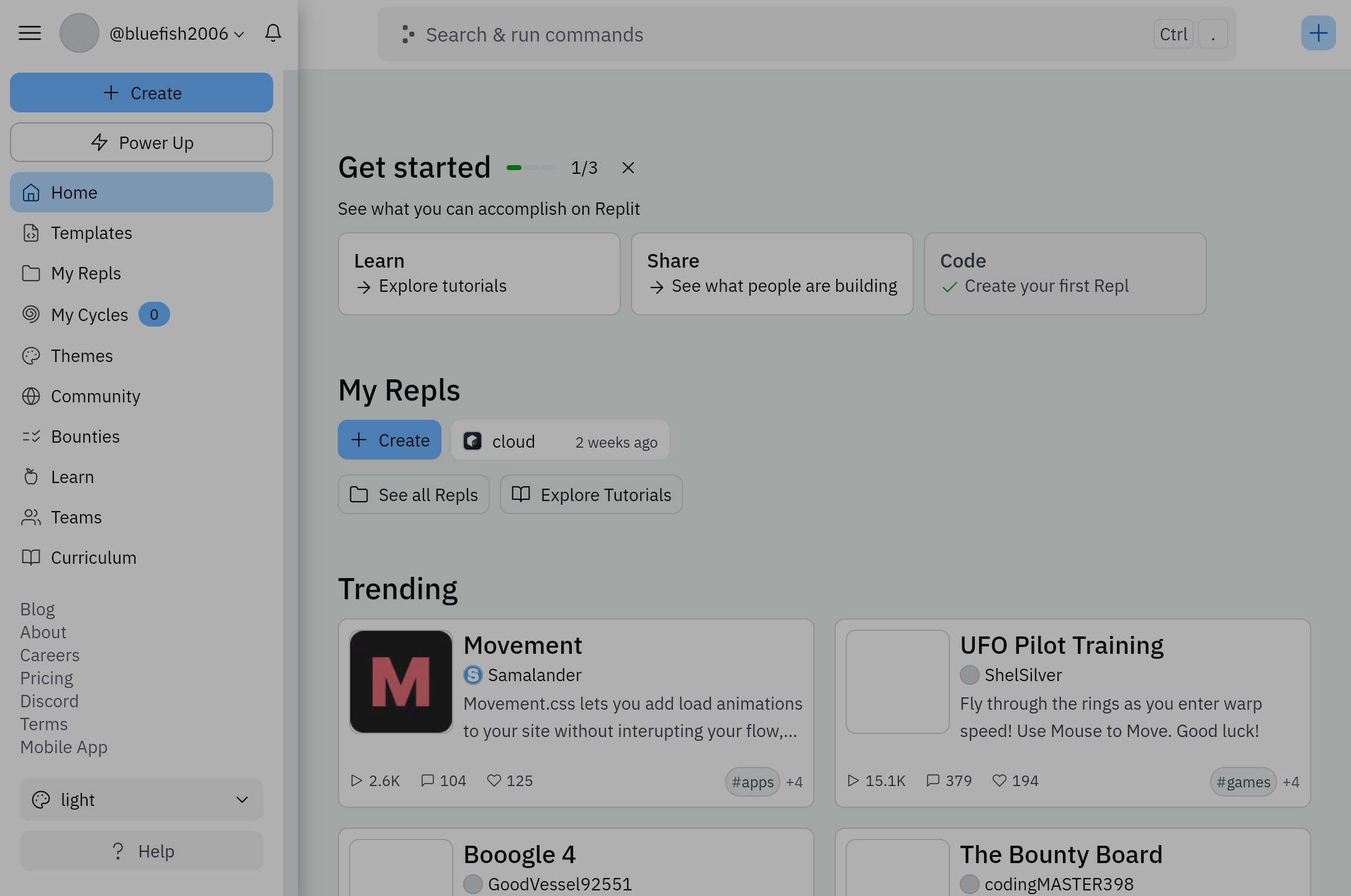Click the Get started progress bar

531,168
